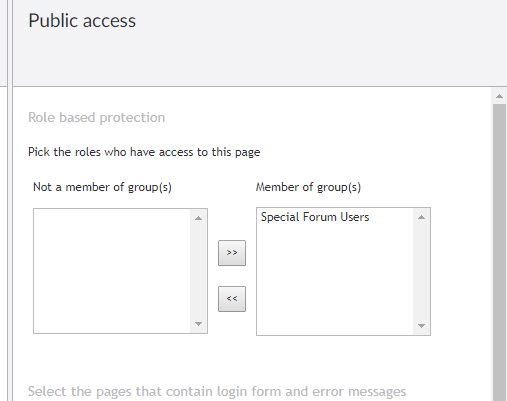Screen dimensions: 507x401
Task: Click the 'Member of group(s)' label
Action: (308, 187)
